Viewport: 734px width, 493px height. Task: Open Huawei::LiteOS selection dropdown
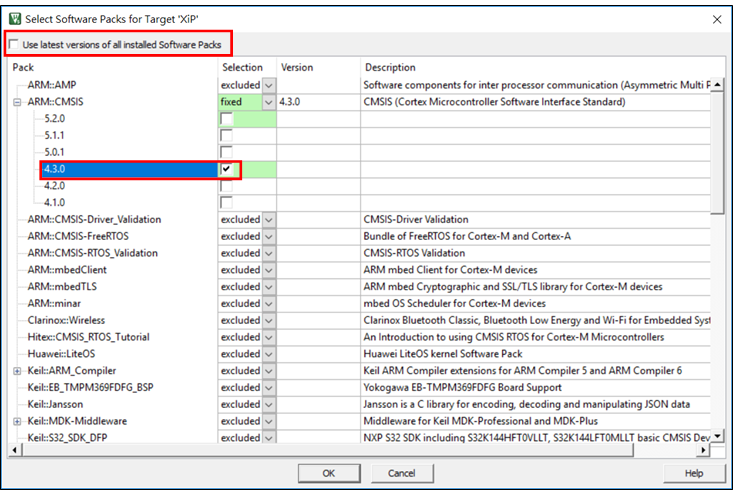269,354
